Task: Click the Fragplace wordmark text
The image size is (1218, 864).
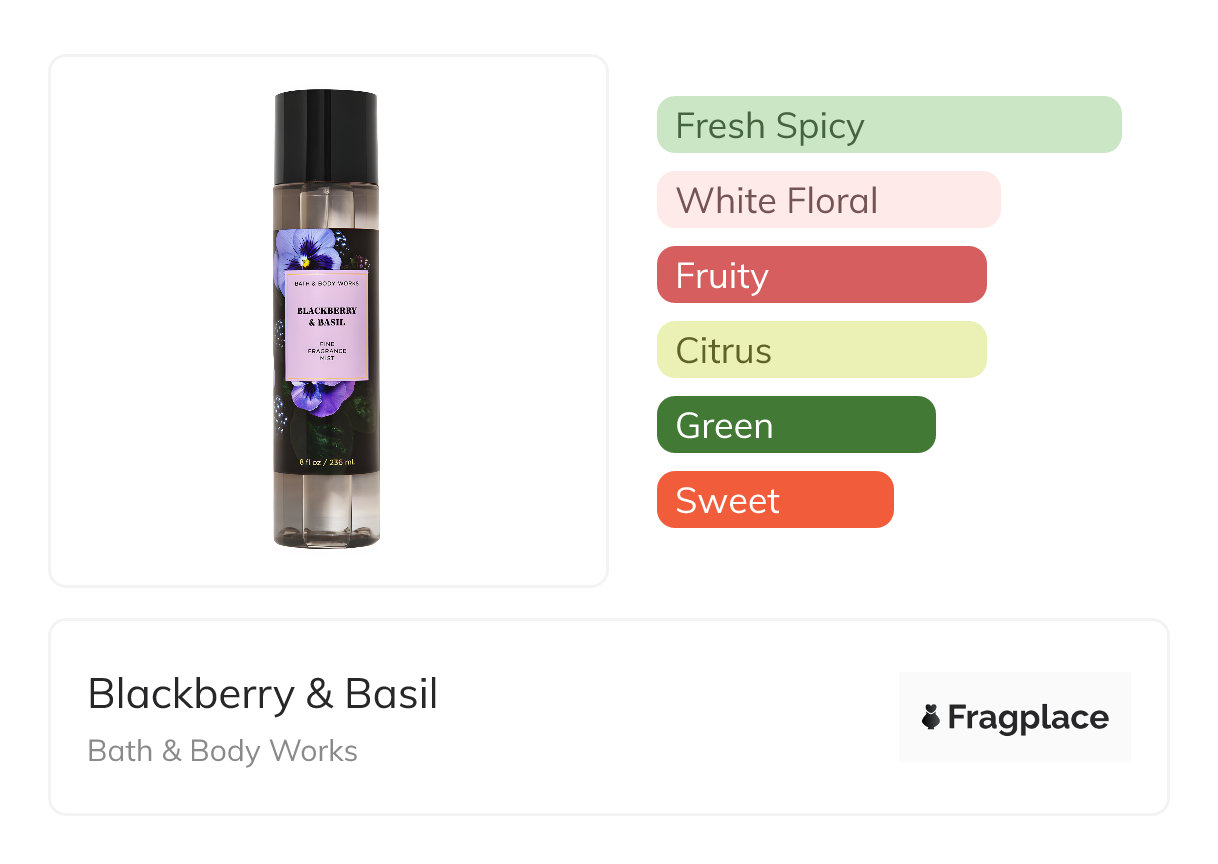Action: (x=1028, y=718)
